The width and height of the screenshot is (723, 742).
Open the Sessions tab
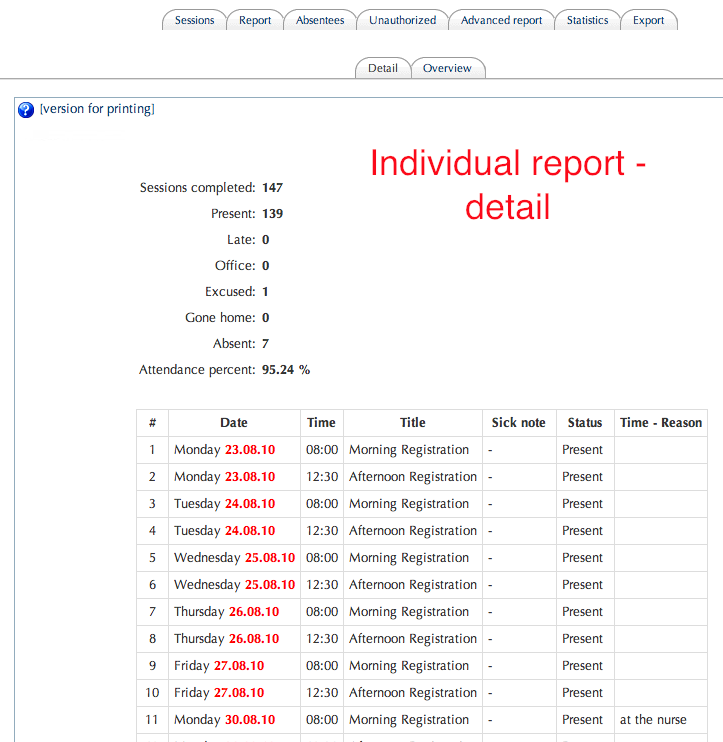click(194, 20)
